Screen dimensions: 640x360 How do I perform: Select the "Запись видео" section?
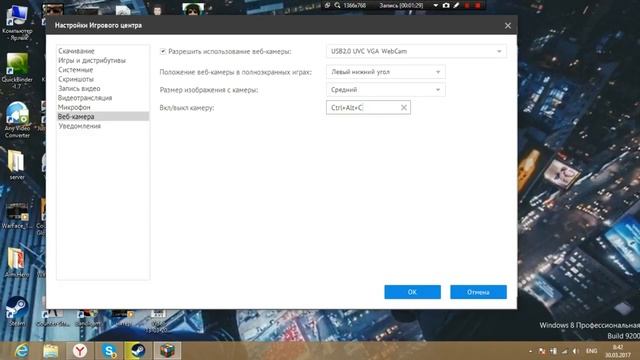pyautogui.click(x=79, y=89)
